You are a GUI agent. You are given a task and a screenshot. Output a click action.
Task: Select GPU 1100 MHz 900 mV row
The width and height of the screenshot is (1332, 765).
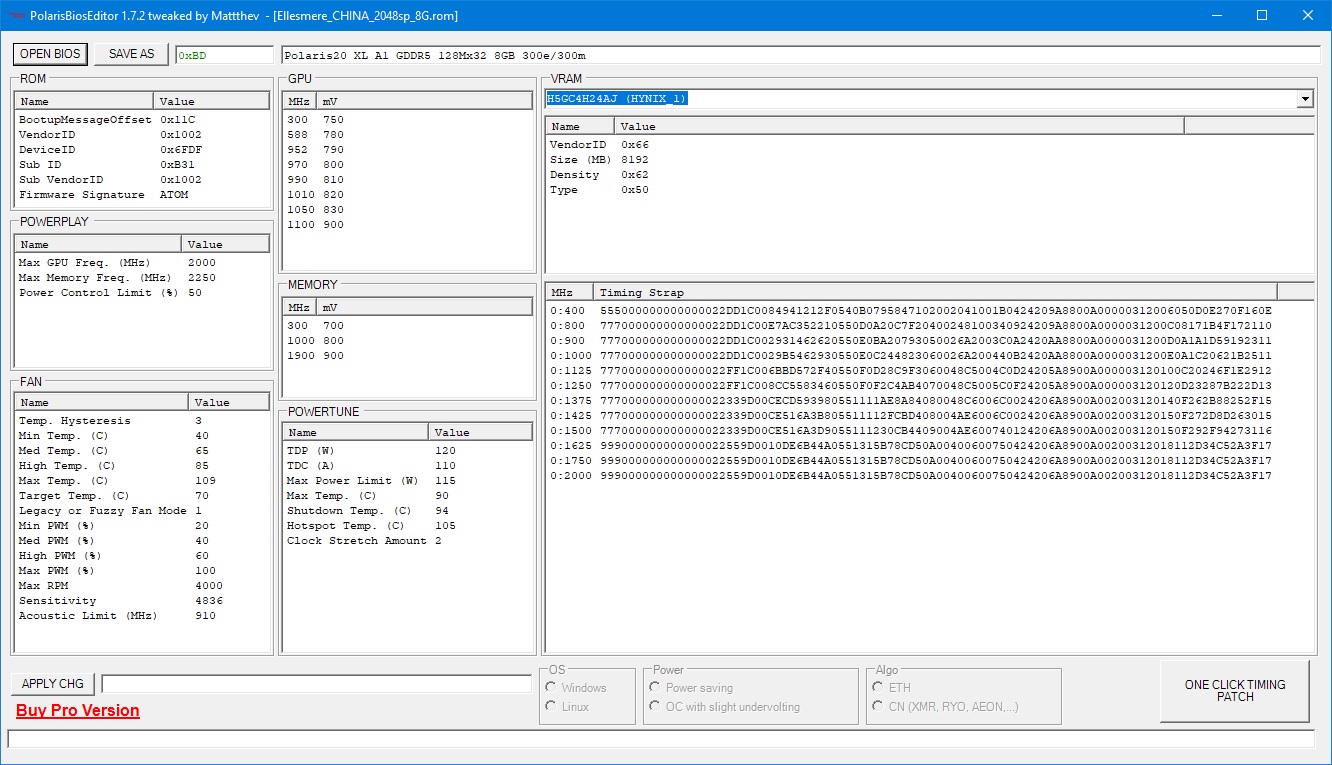point(408,225)
